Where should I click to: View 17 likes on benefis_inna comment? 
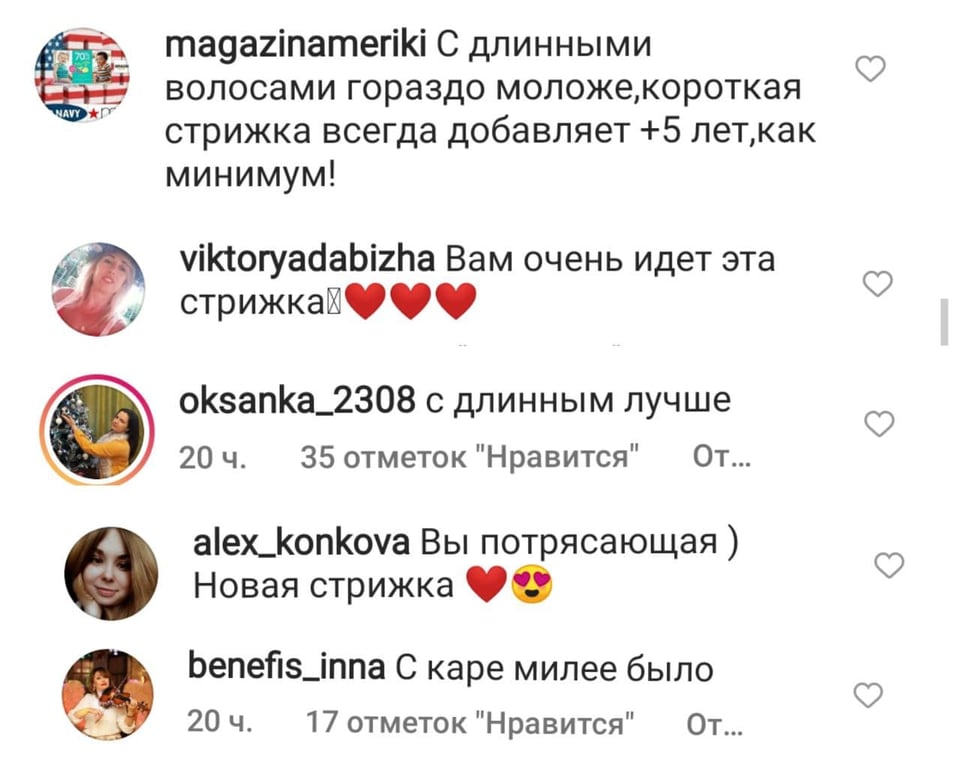(470, 722)
